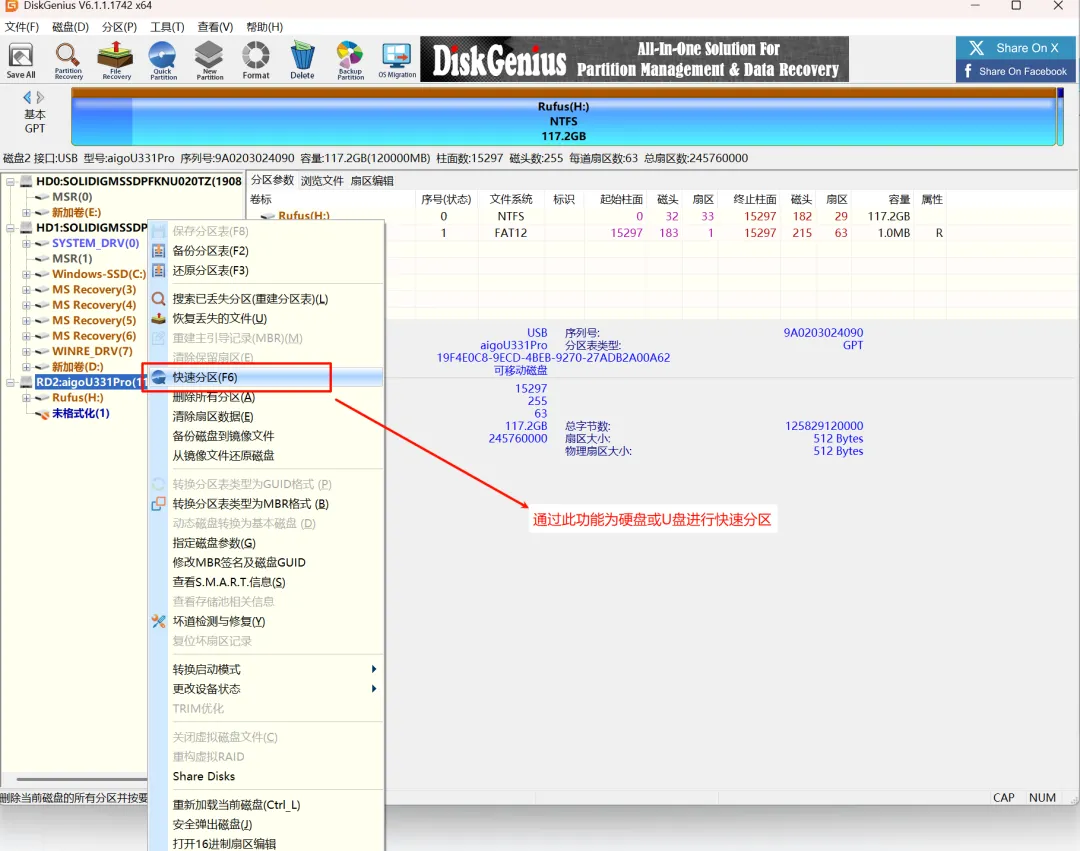Open the 分区(P) menu
Screen dimensions: 1080x851
pyautogui.click(x=119, y=27)
